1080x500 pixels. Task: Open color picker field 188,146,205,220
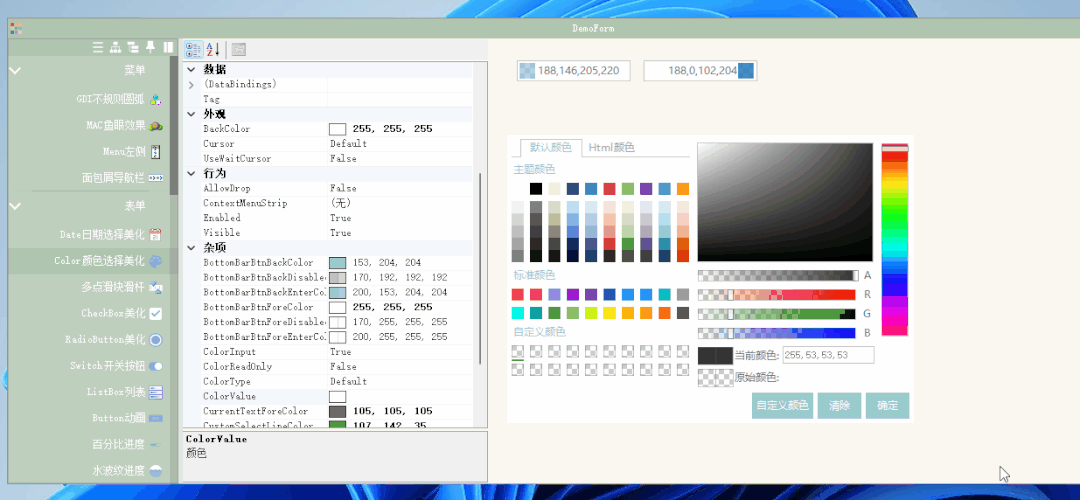tap(574, 70)
